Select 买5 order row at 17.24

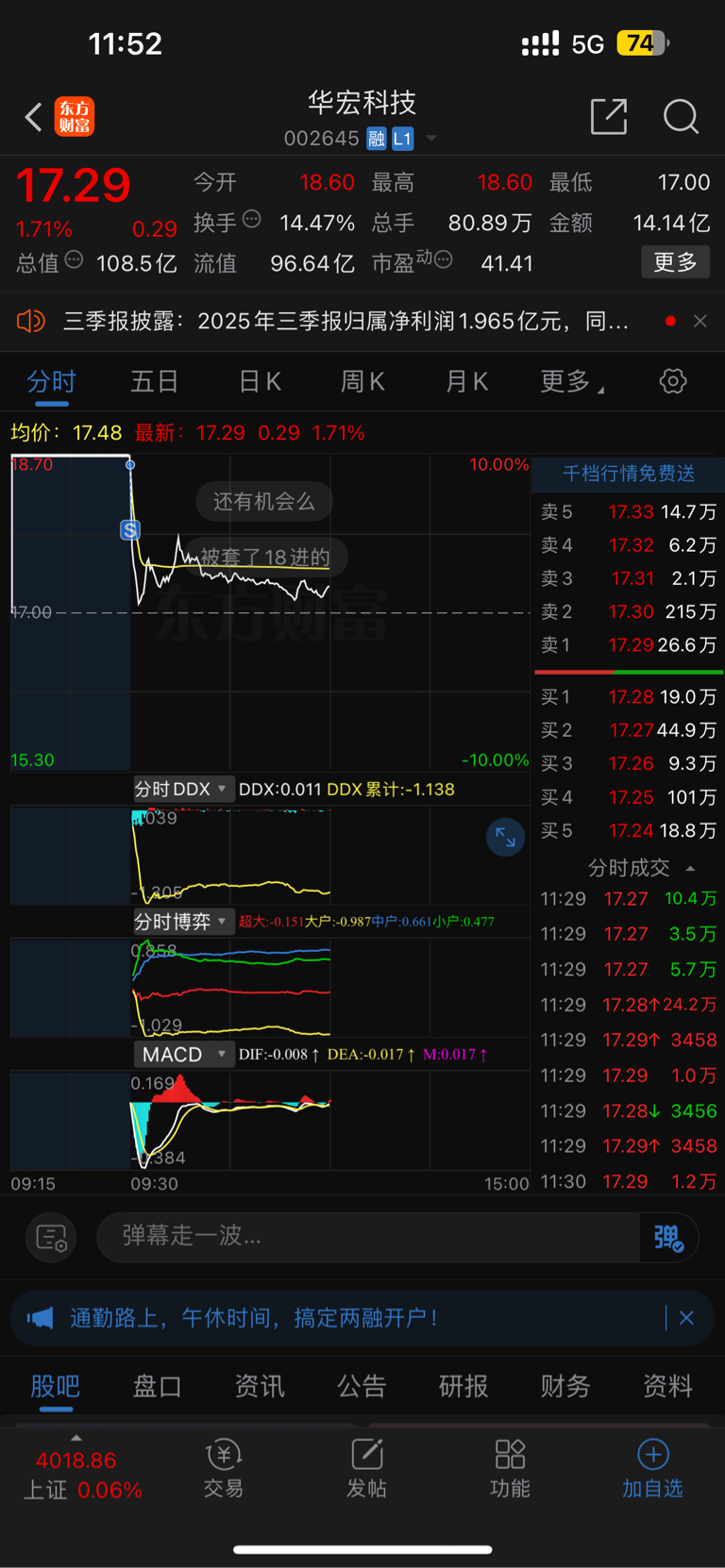coord(629,830)
